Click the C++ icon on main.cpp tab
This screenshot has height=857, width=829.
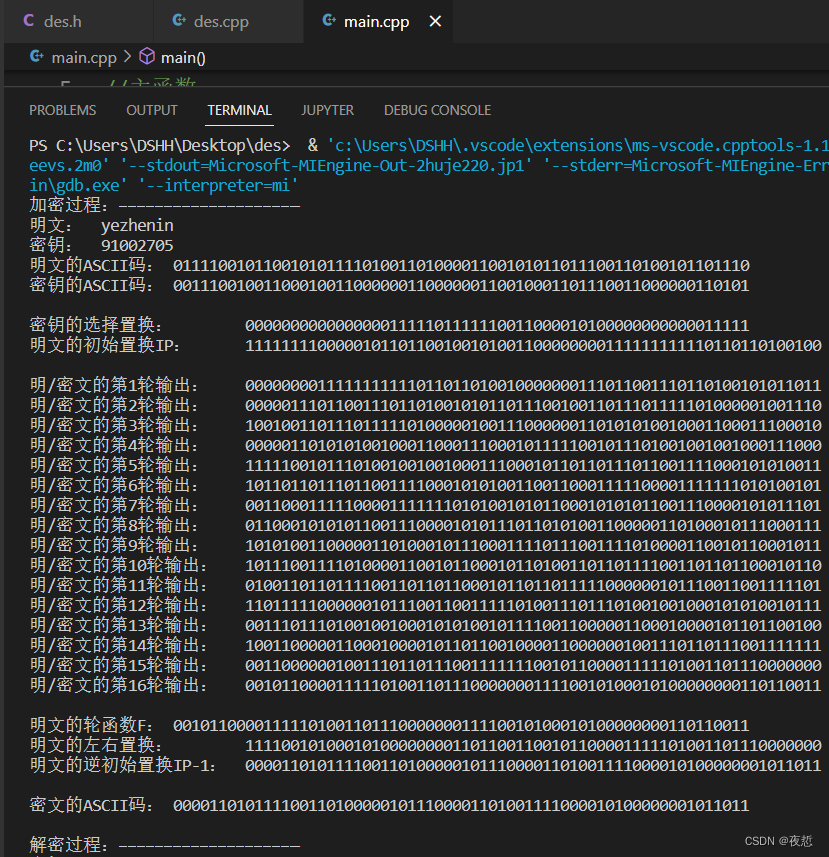(x=328, y=21)
